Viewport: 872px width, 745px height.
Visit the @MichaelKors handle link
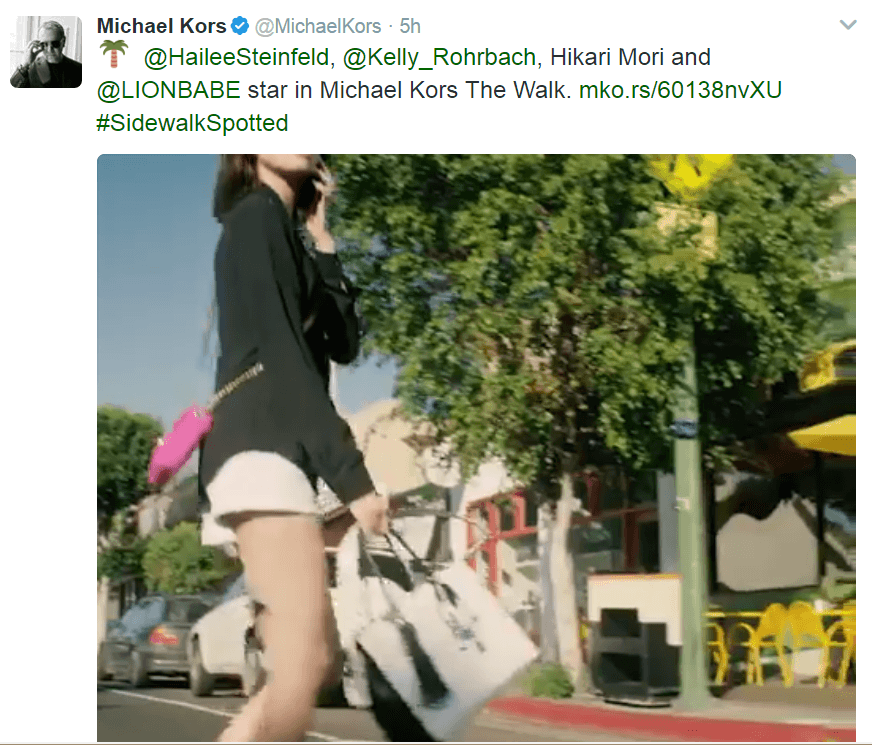coord(318,26)
